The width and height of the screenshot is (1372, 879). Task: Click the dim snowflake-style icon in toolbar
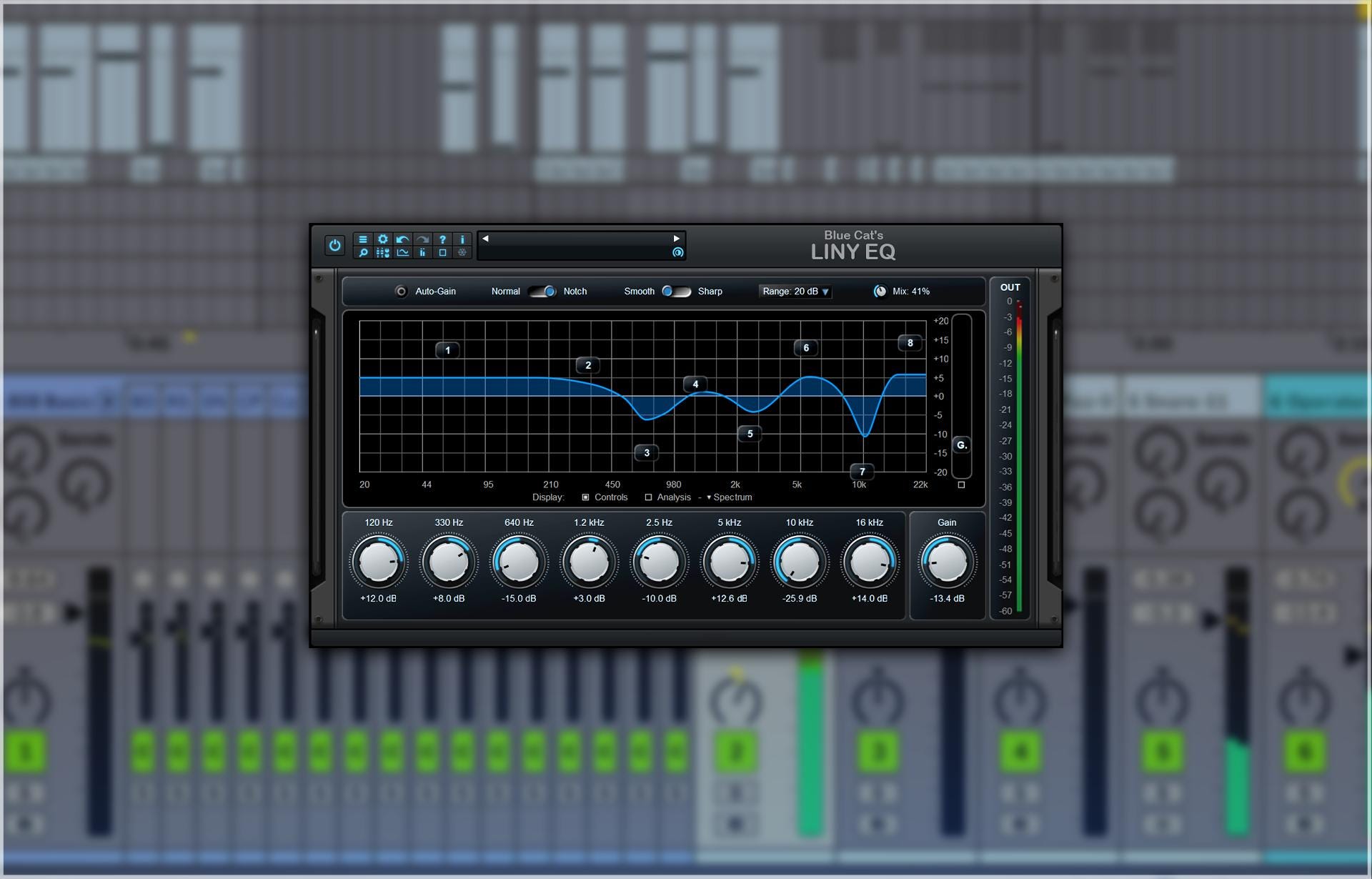point(462,252)
